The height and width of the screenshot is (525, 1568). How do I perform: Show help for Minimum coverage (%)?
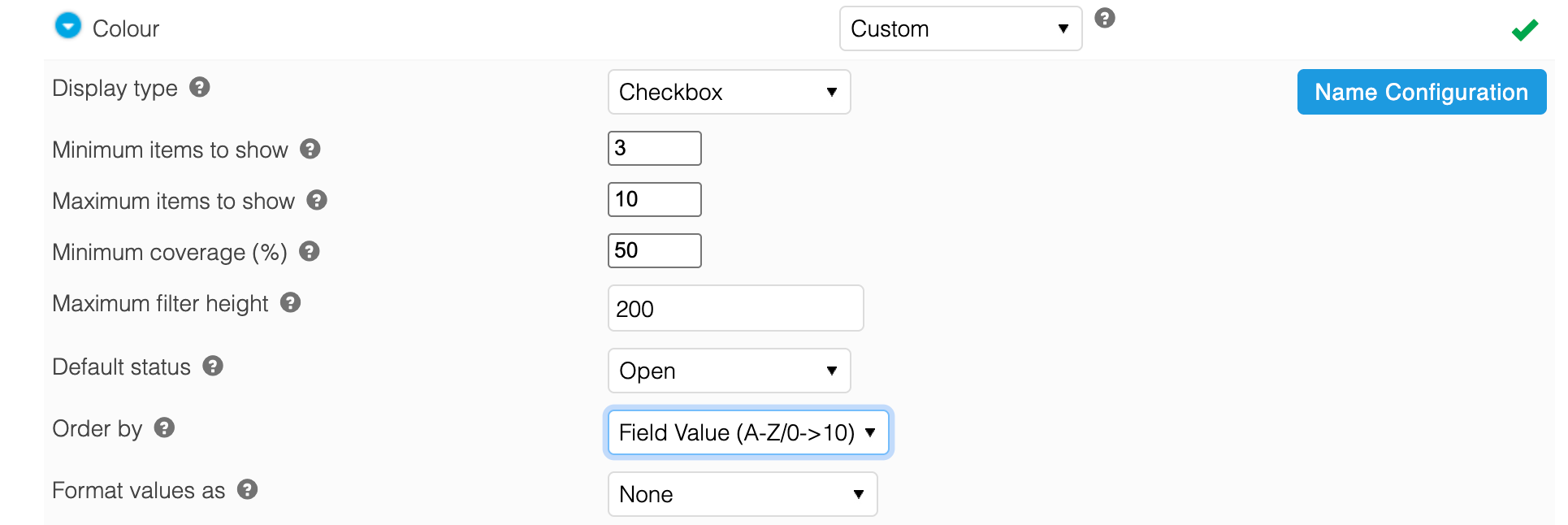[310, 251]
